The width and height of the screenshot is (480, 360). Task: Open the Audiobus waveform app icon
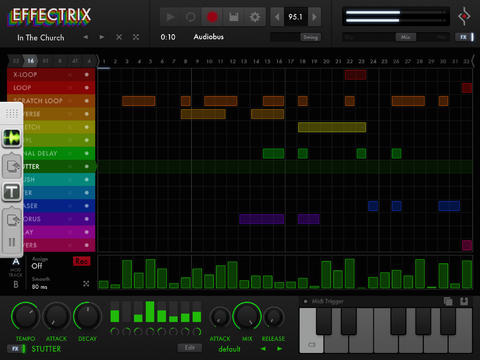click(x=12, y=138)
